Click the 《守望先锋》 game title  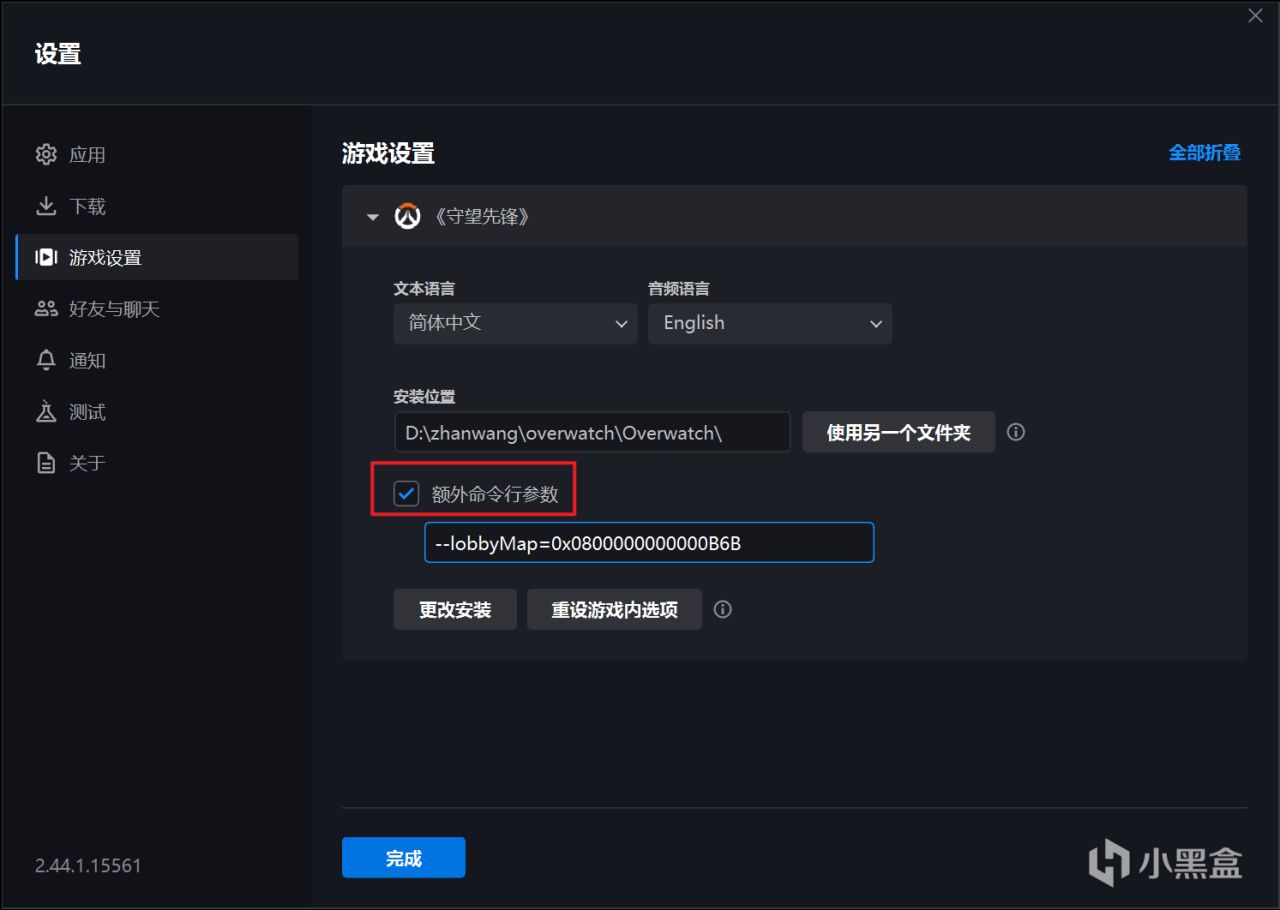[x=480, y=216]
